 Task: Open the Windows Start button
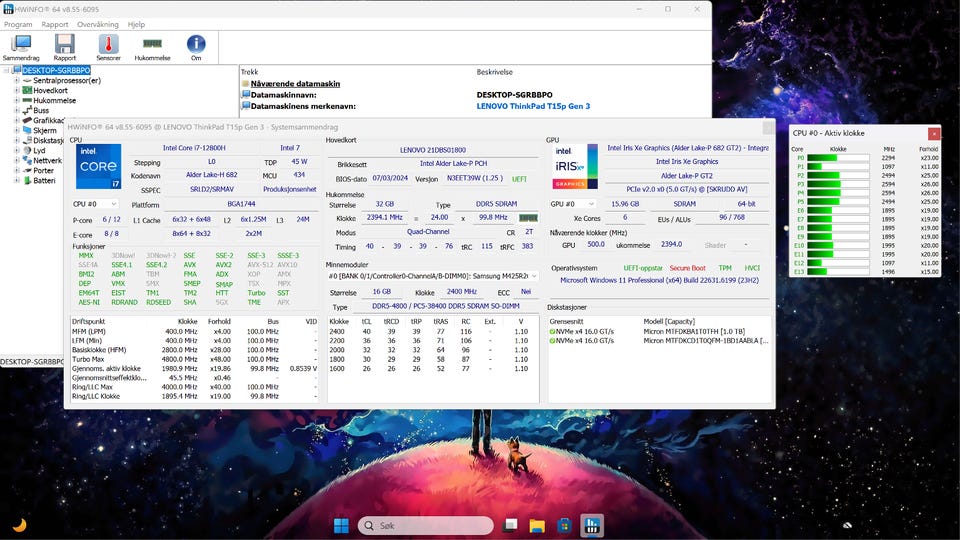[341, 525]
